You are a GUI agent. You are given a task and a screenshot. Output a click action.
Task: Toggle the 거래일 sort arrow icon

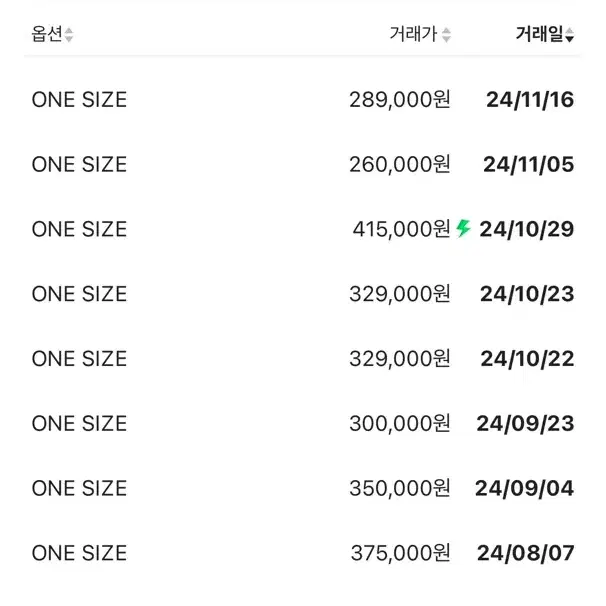coord(569,34)
